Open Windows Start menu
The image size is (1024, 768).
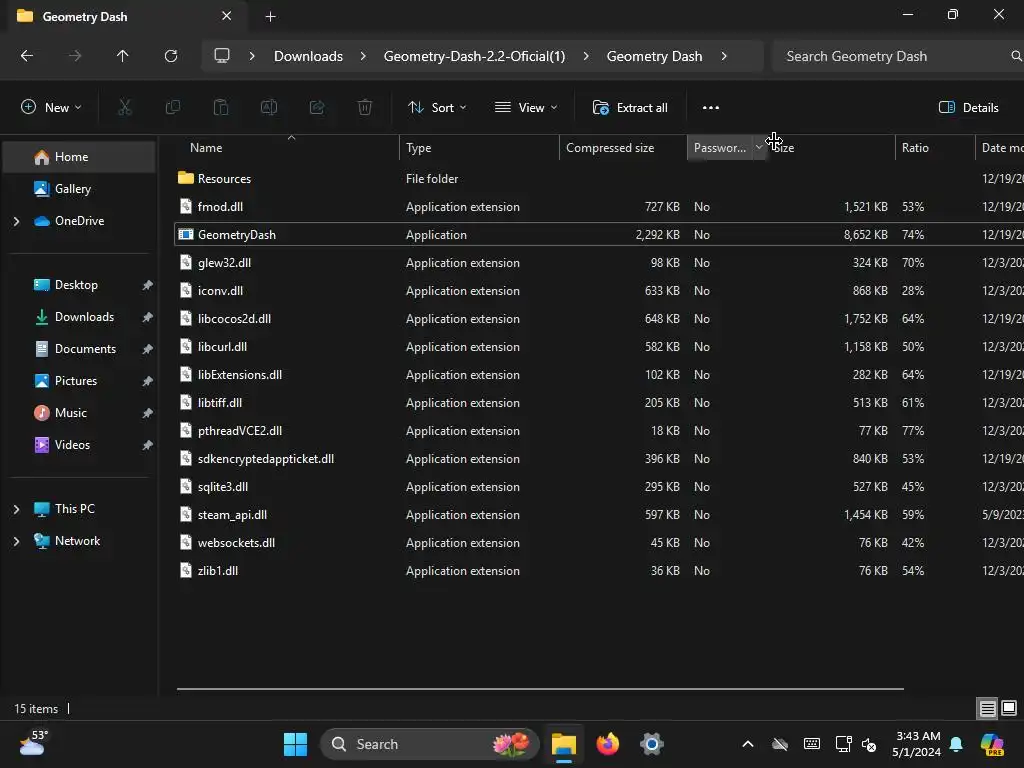(x=295, y=744)
